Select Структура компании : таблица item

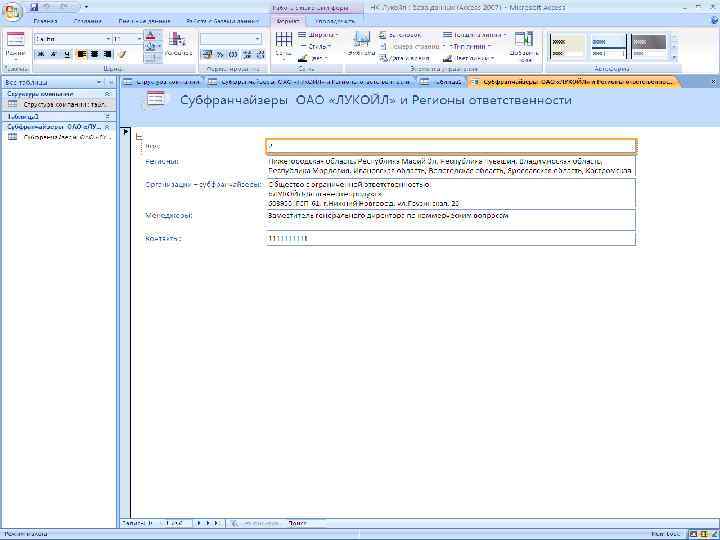pos(59,105)
